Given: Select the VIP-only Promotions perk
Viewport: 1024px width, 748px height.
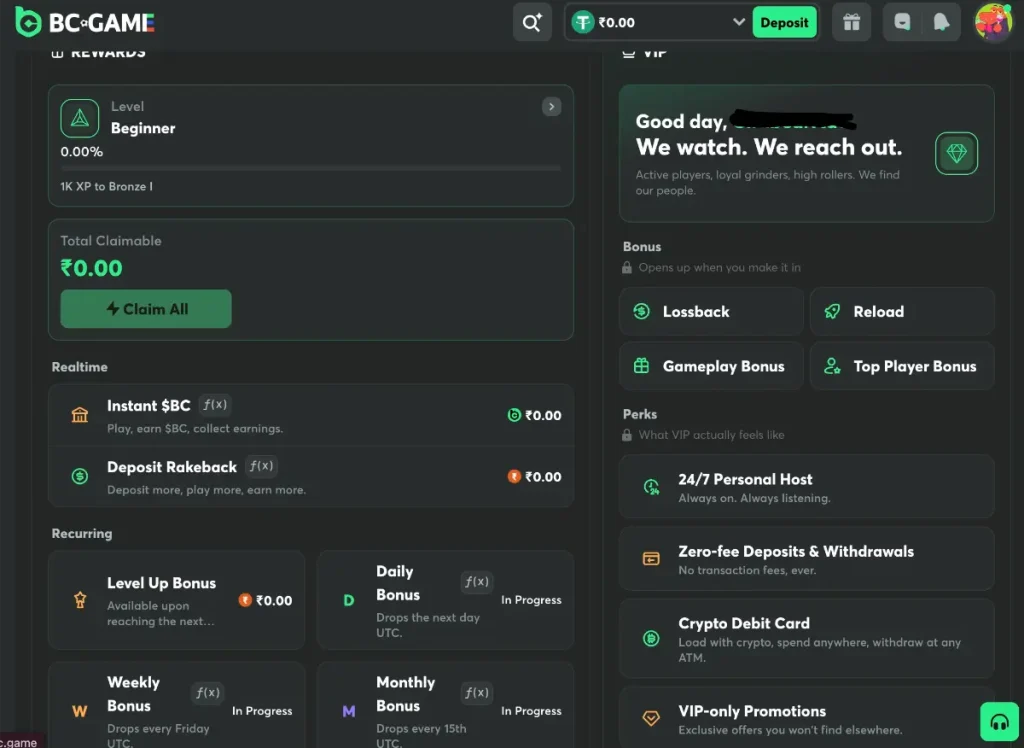Looking at the screenshot, I should tap(807, 717).
